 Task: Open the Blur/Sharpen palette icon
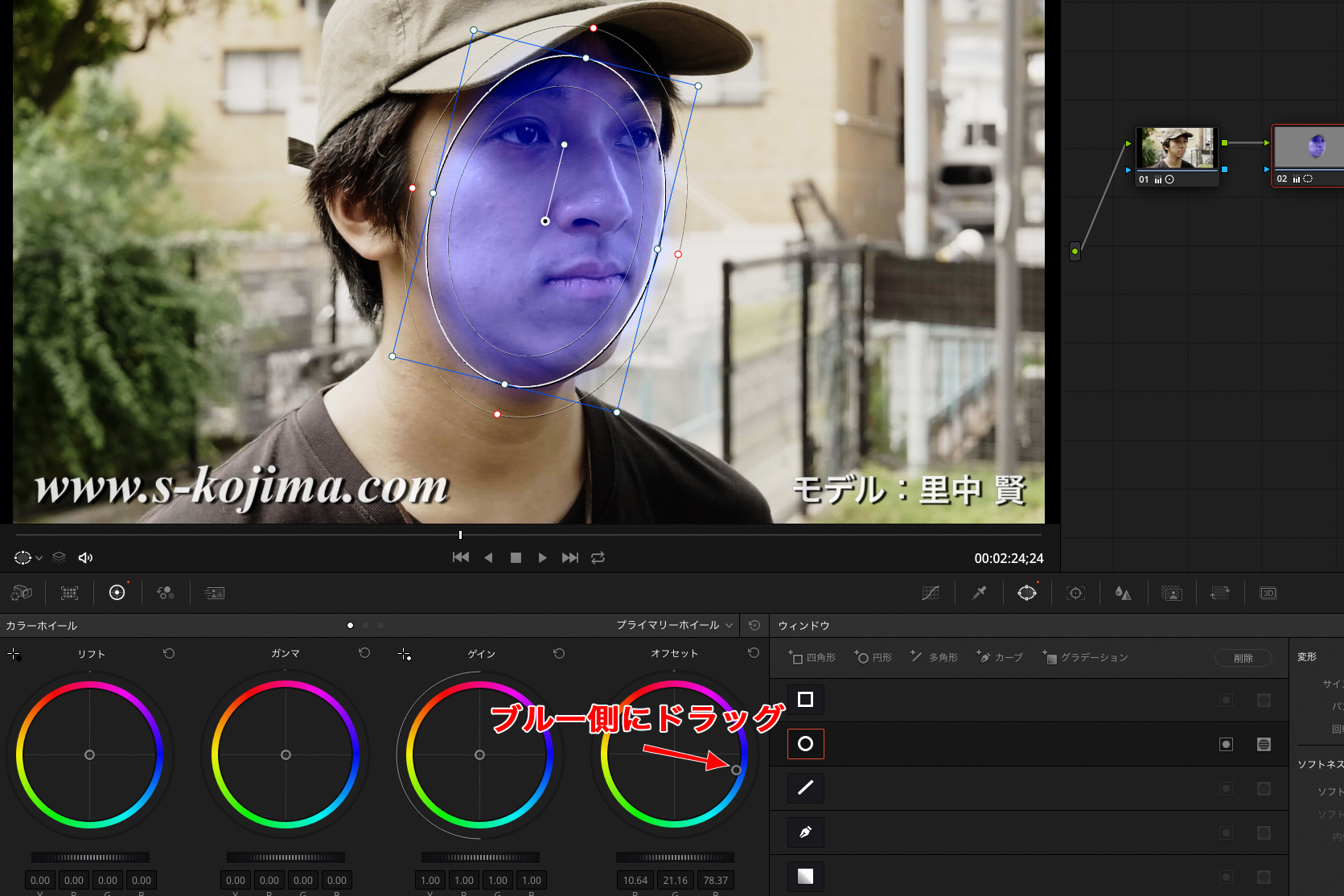[1123, 593]
